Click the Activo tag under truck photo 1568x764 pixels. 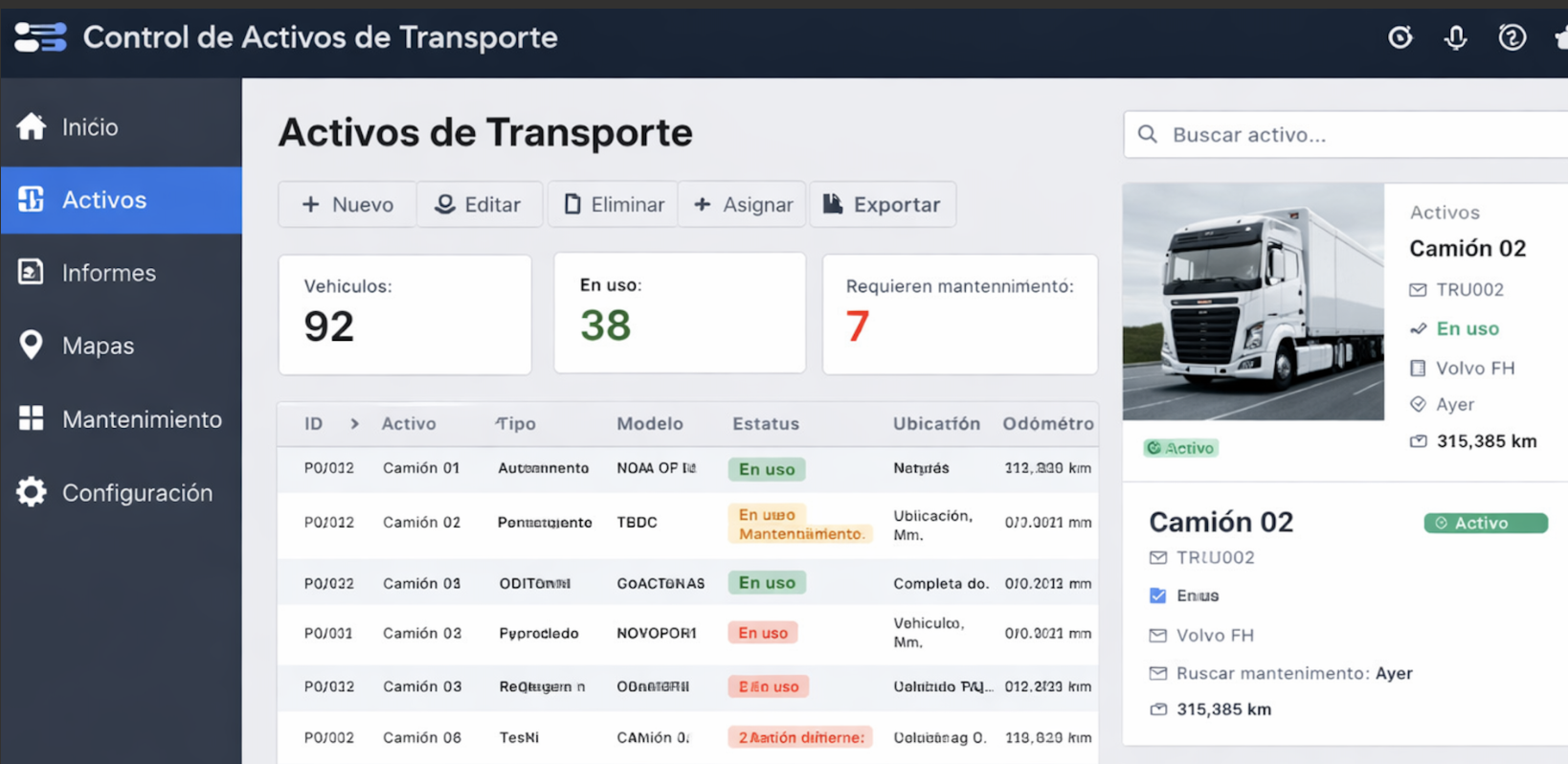[x=1180, y=448]
